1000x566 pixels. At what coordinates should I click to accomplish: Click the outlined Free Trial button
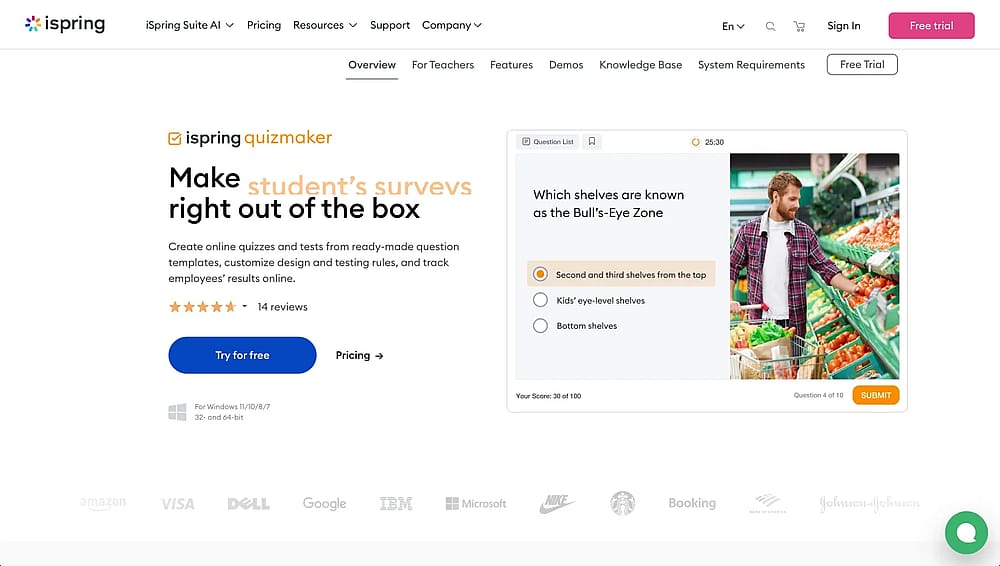point(862,64)
